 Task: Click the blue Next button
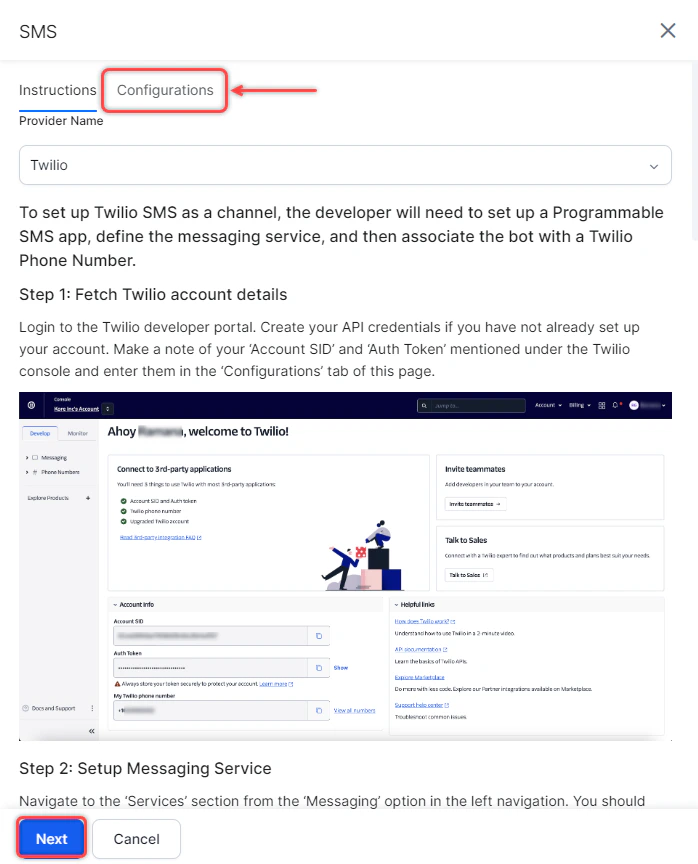click(51, 839)
